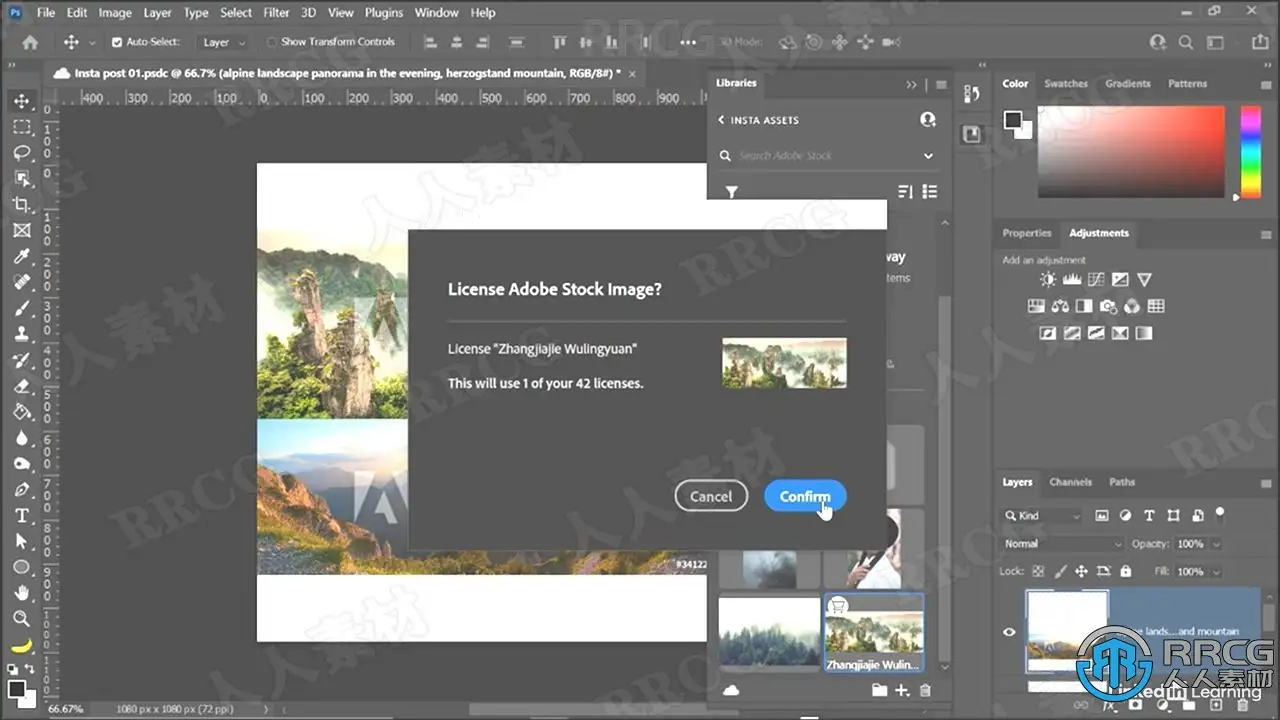Open the search icon at top right
The width and height of the screenshot is (1280, 720).
point(1186,42)
